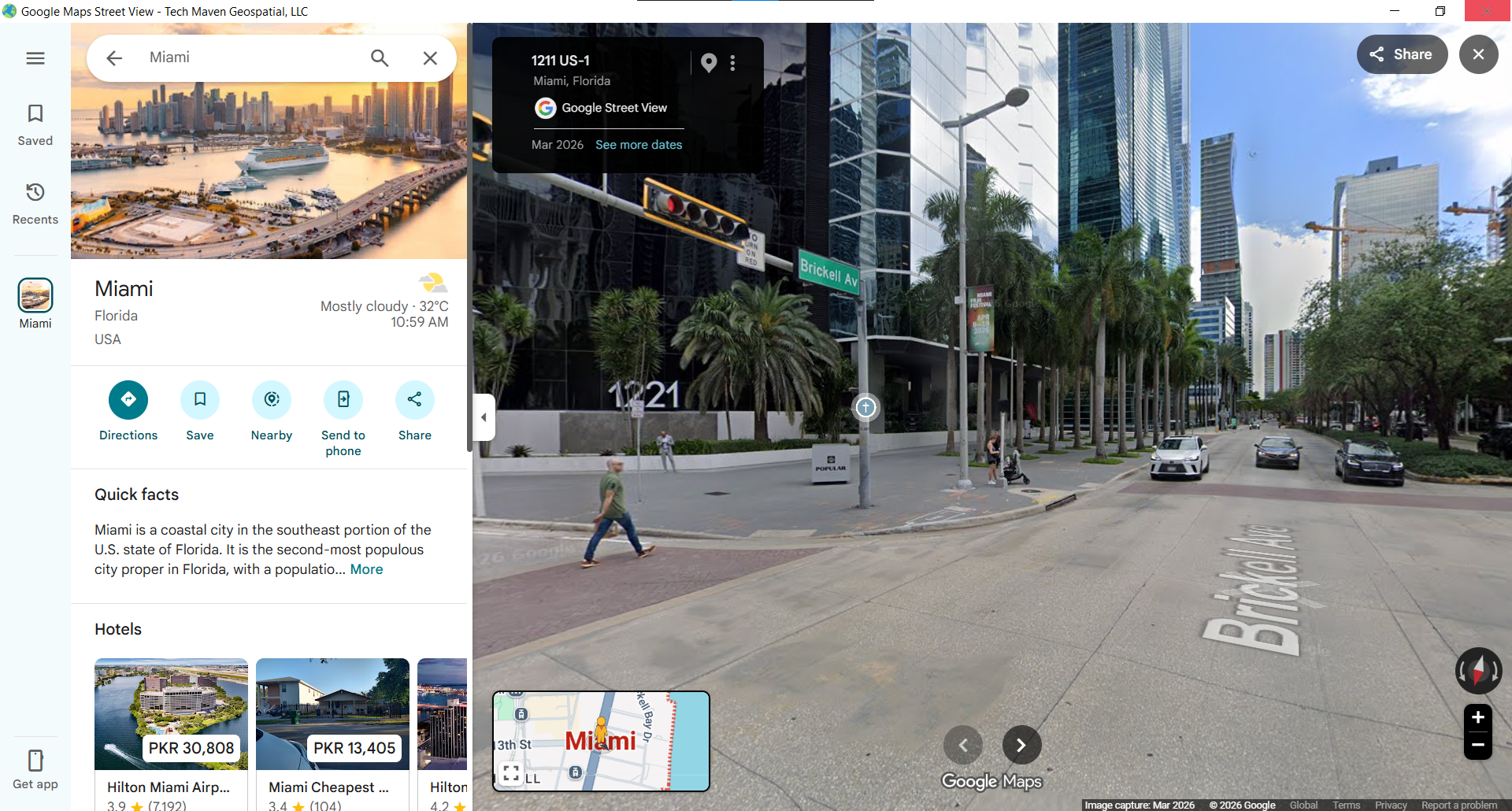1512x811 pixels.
Task: Search Nearby places around Miami
Action: pos(272,411)
